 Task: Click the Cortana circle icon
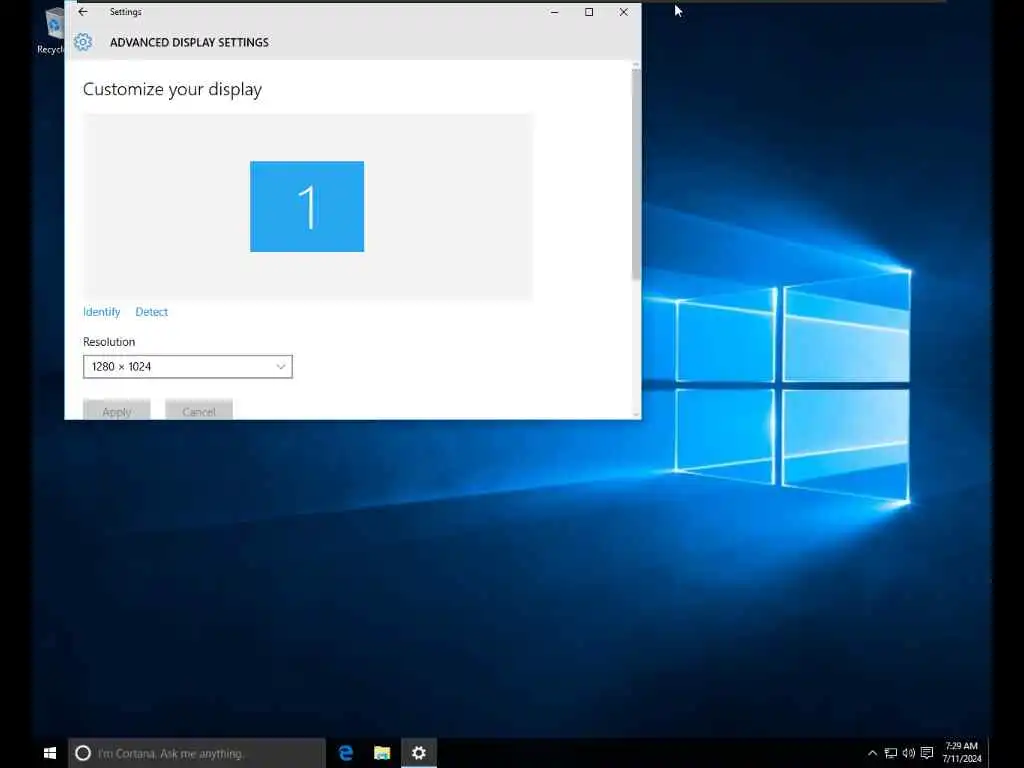(x=83, y=753)
